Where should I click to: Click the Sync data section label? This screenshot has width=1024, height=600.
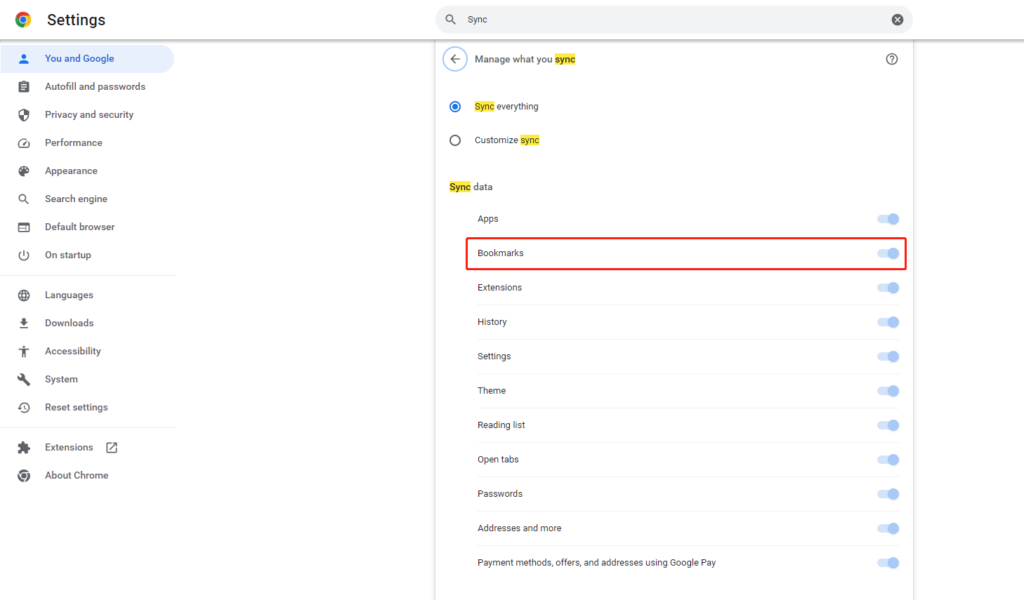pyautogui.click(x=471, y=187)
